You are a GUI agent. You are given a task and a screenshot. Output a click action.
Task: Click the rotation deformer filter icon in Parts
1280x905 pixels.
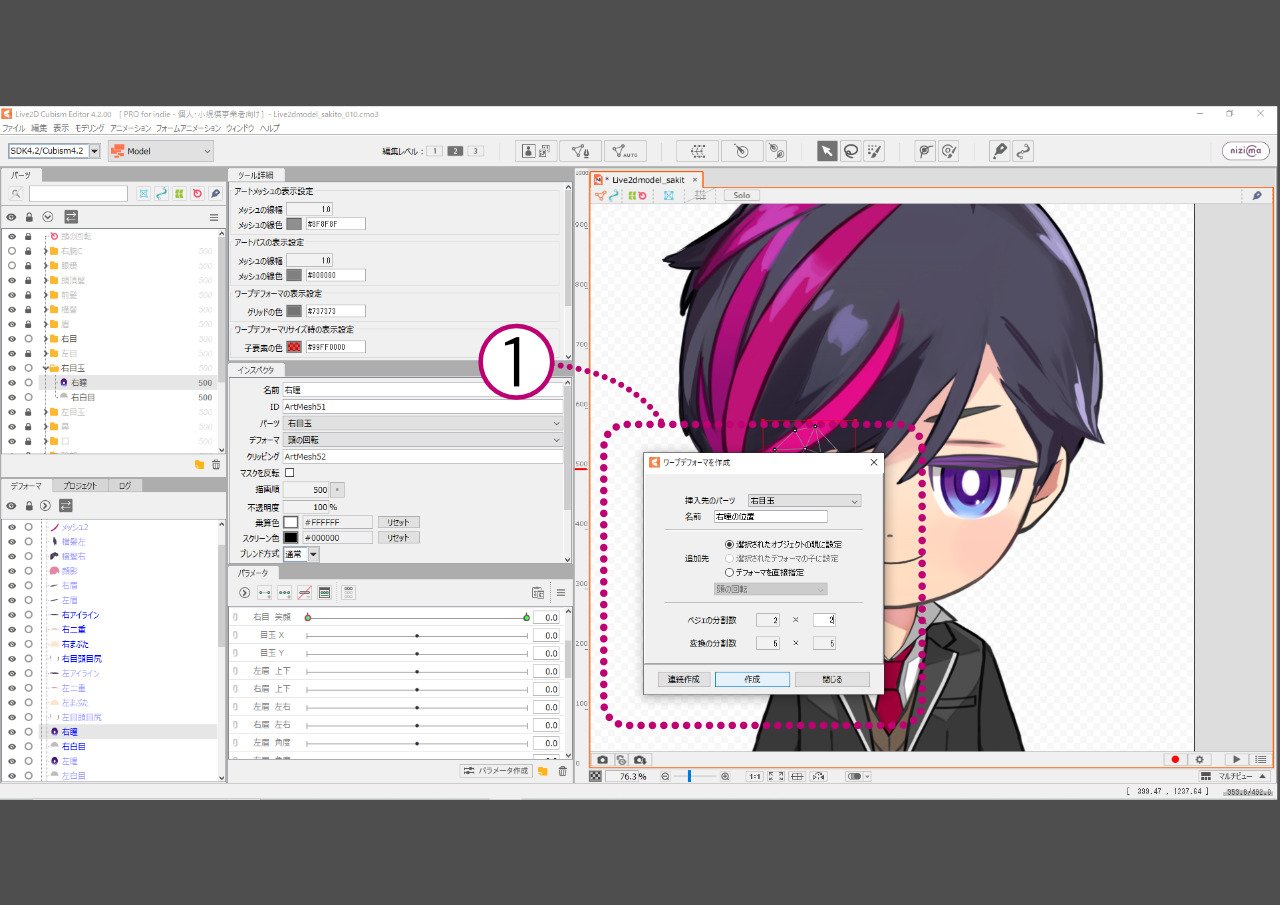coord(197,194)
